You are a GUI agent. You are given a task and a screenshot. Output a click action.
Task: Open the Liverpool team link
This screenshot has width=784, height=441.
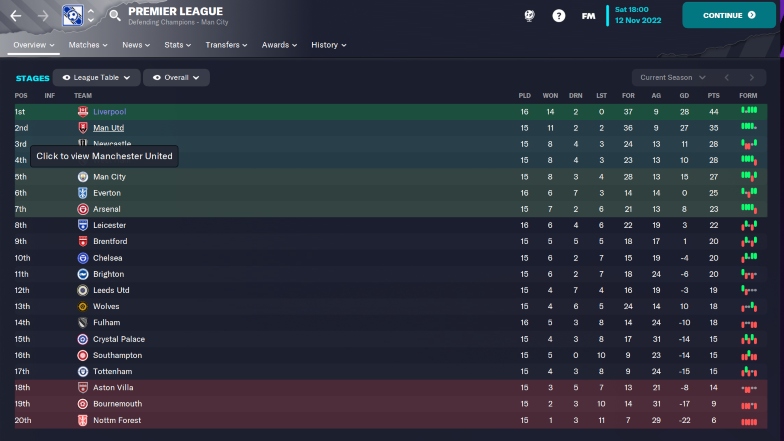tap(110, 112)
